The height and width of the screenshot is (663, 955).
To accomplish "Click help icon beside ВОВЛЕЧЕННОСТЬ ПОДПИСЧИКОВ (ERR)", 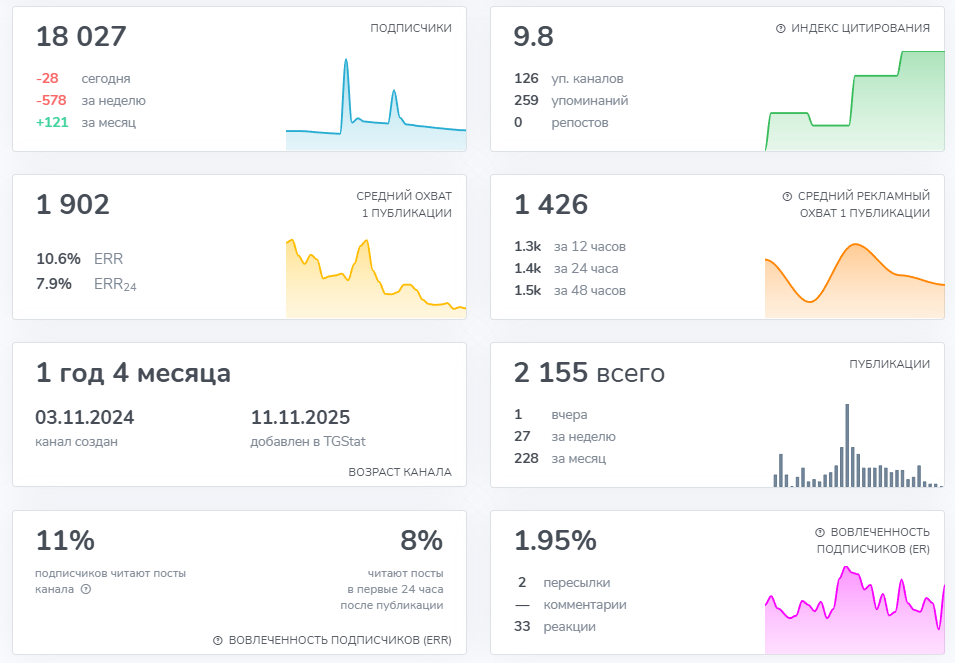I will 217,640.
